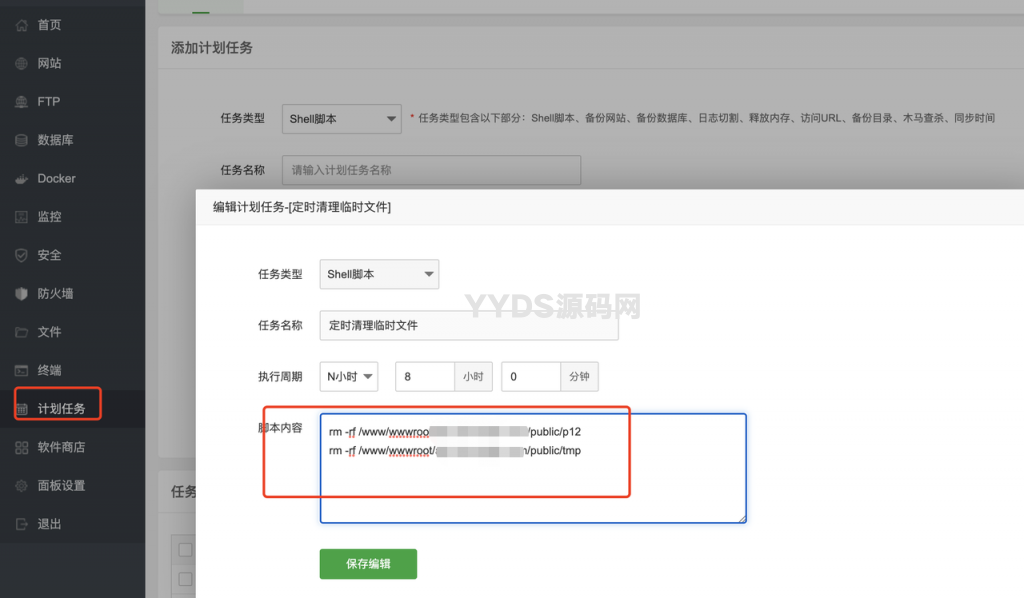This screenshot has width=1024, height=598.
Task: Tick the first task checkbox in the list
Action: (185, 549)
